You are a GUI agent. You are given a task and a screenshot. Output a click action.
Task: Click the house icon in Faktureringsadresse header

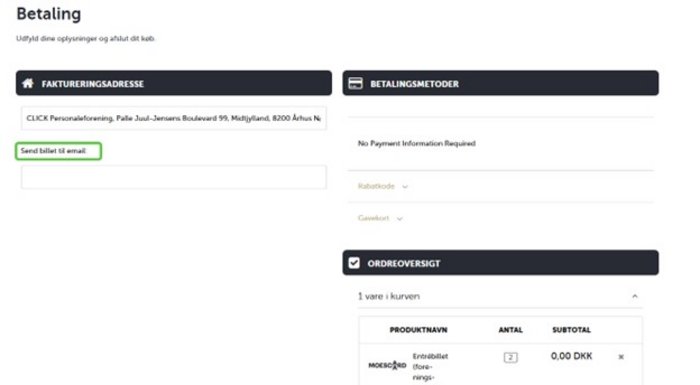tap(28, 83)
